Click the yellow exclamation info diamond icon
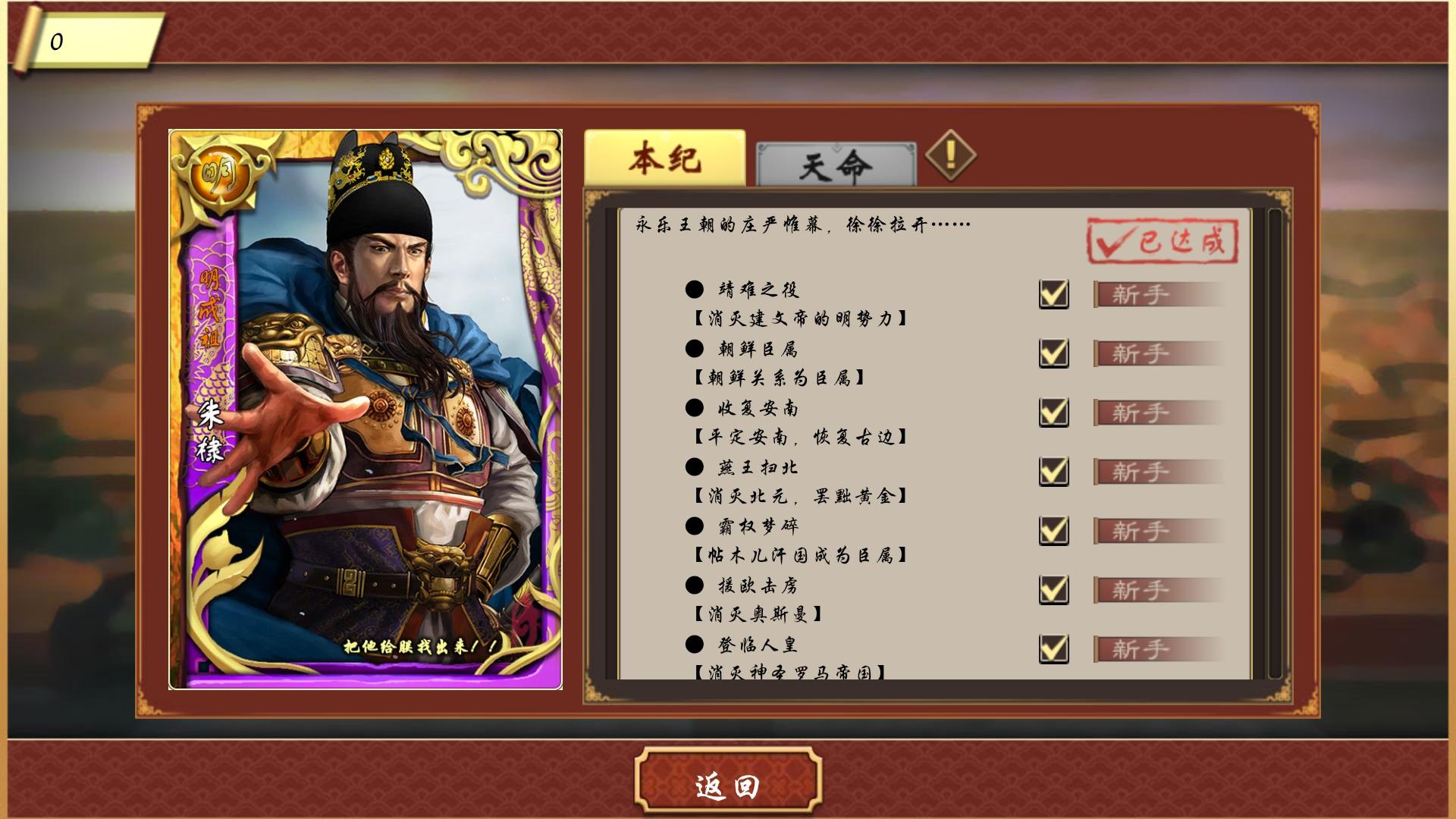Image resolution: width=1456 pixels, height=819 pixels. tap(950, 155)
